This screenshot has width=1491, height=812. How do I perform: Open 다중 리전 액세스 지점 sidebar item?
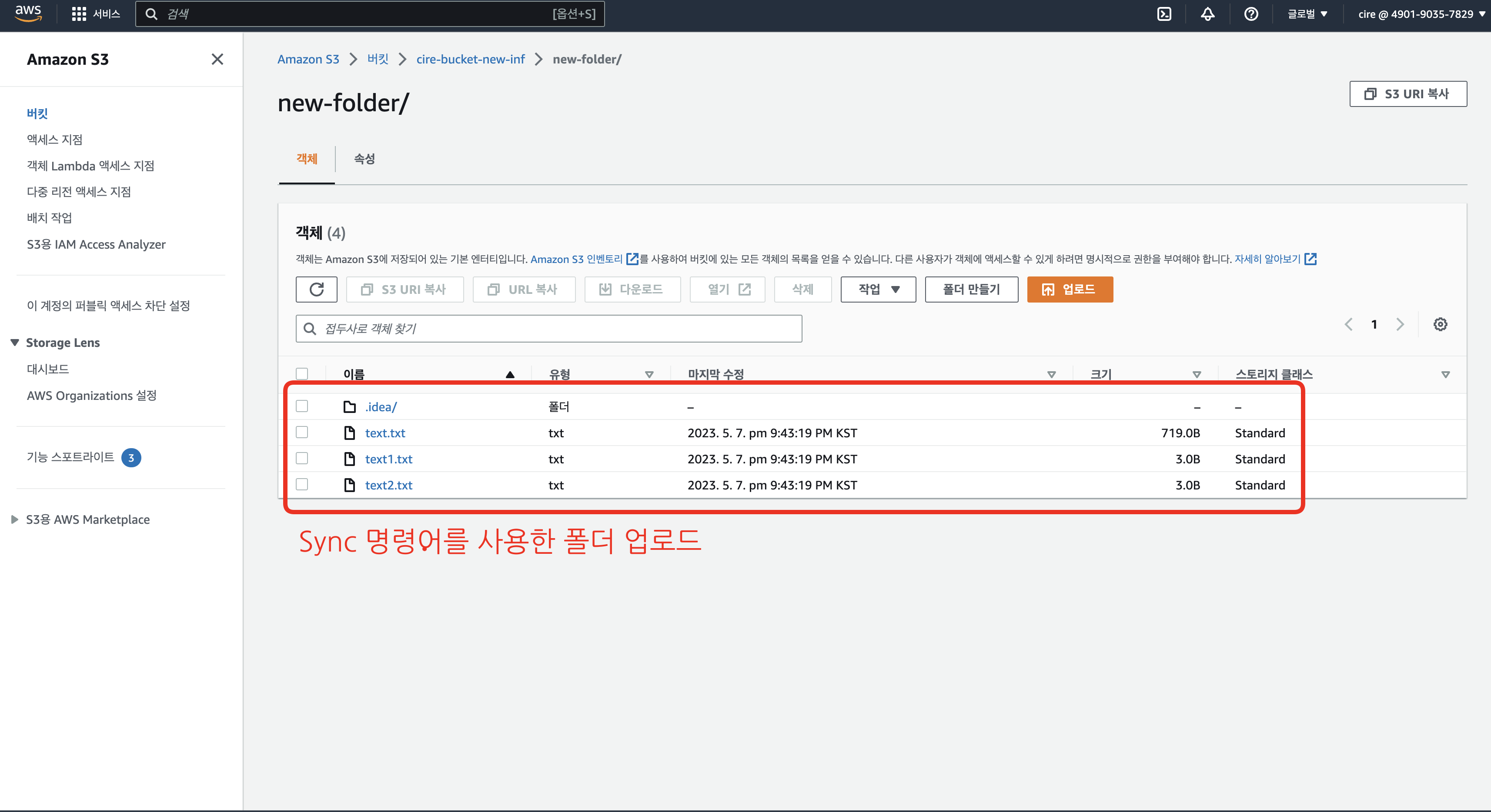(79, 191)
